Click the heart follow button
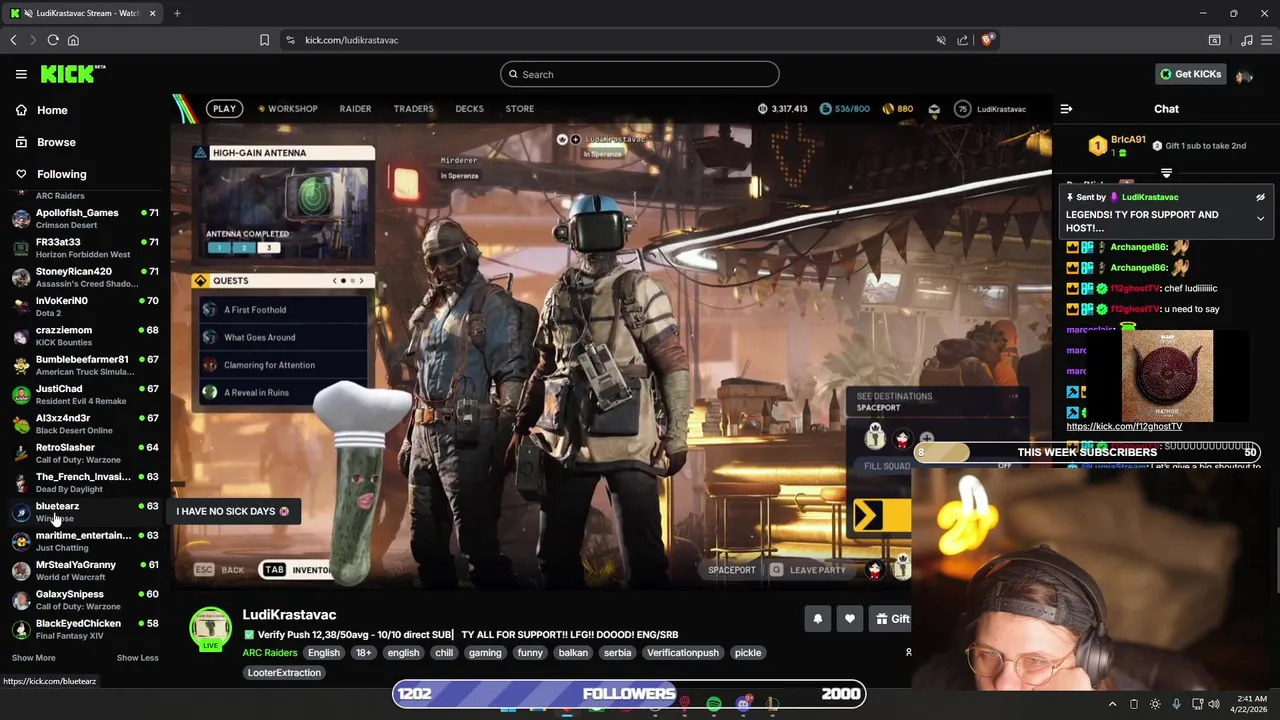Image resolution: width=1280 pixels, height=720 pixels. [x=850, y=619]
